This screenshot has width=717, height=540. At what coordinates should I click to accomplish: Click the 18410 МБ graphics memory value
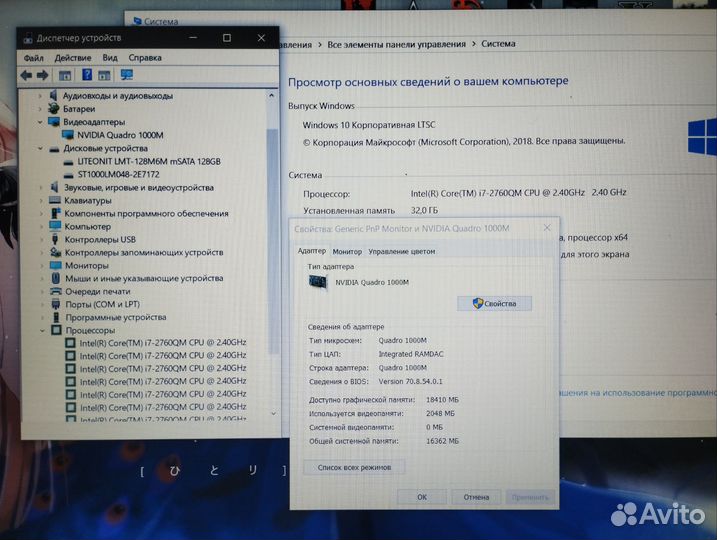click(442, 400)
